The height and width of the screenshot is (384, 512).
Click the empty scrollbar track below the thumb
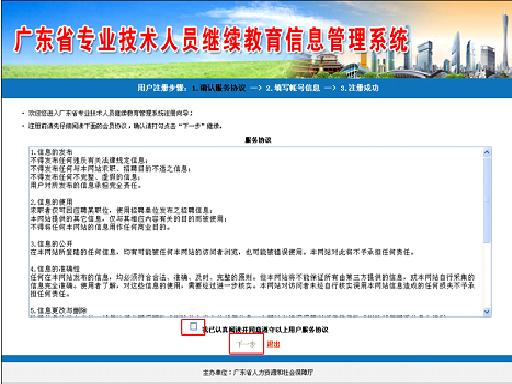[x=487, y=275]
